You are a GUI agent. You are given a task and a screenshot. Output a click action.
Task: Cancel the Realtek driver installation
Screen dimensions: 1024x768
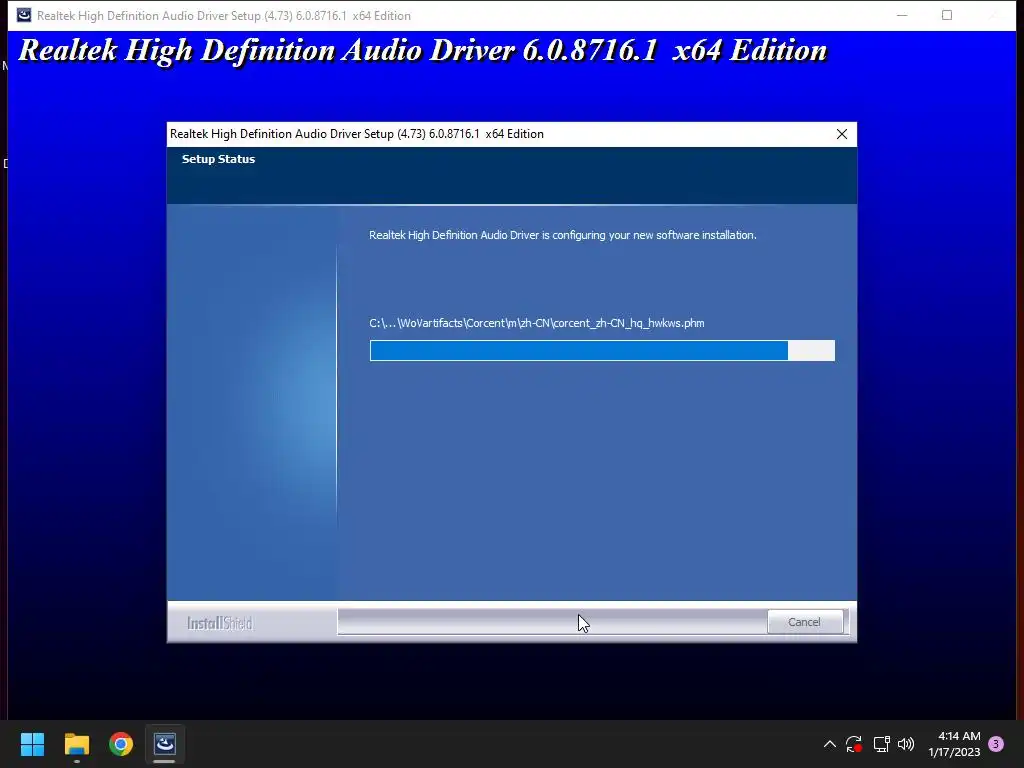(x=805, y=622)
